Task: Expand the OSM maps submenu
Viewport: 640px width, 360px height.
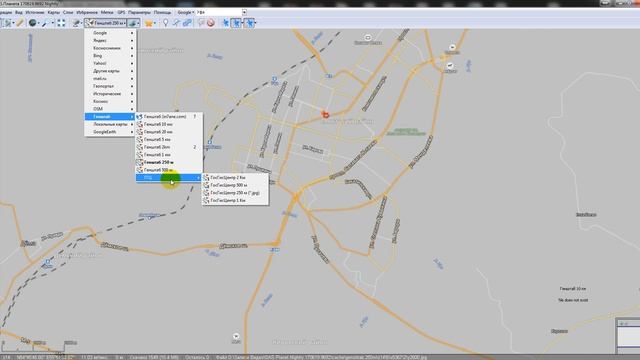Action: 110,109
